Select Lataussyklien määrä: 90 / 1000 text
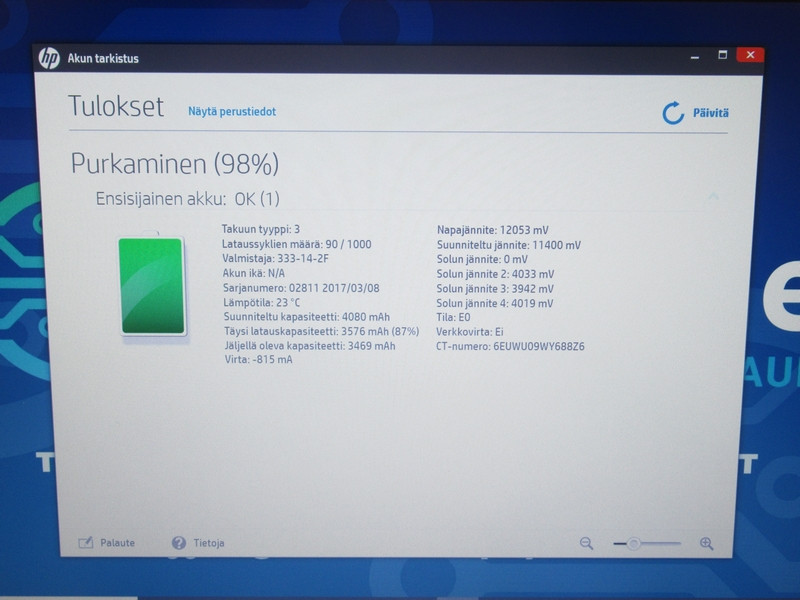The width and height of the screenshot is (800, 600). (296, 244)
